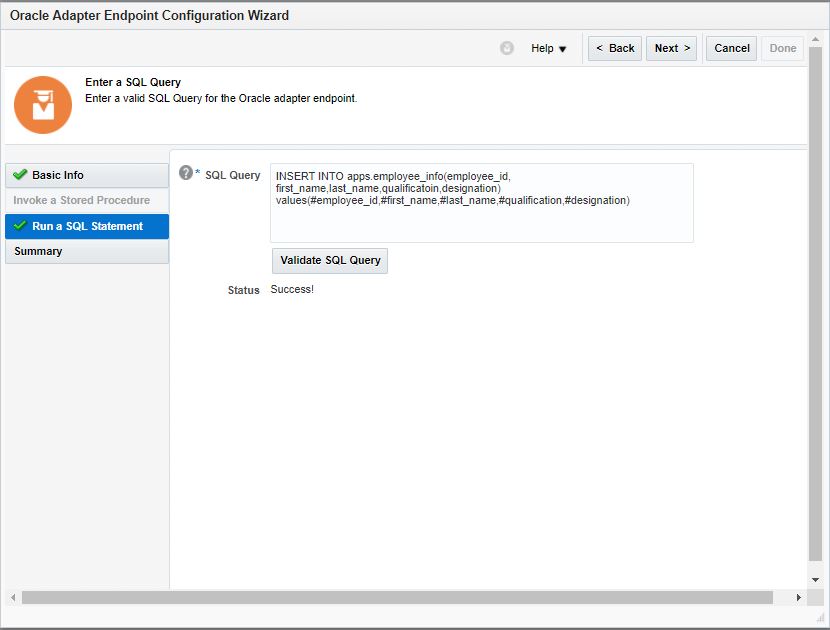Select the Run a SQL Statement step
Viewport: 830px width, 630px height.
coord(87,226)
